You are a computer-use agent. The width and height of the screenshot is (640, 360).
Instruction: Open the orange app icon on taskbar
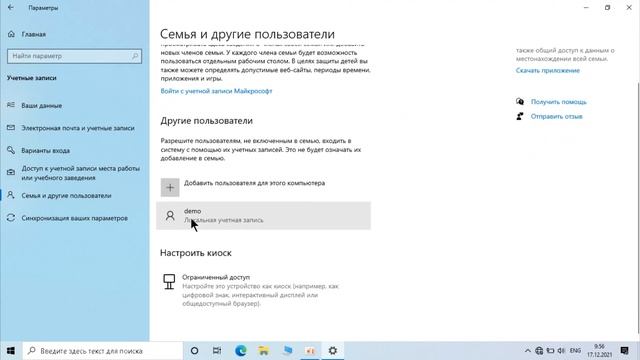[x=310, y=351]
